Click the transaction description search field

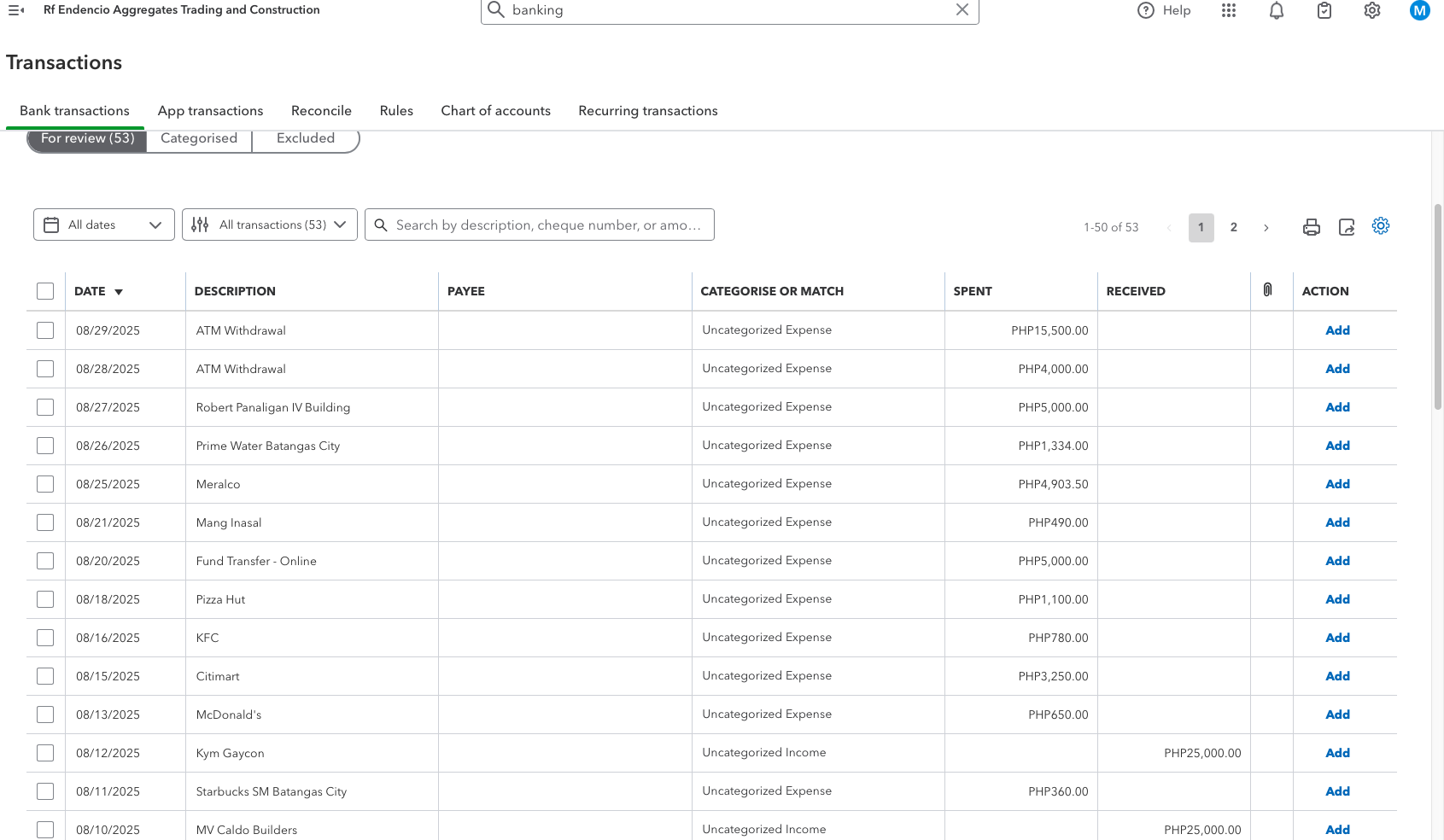pyautogui.click(x=547, y=225)
